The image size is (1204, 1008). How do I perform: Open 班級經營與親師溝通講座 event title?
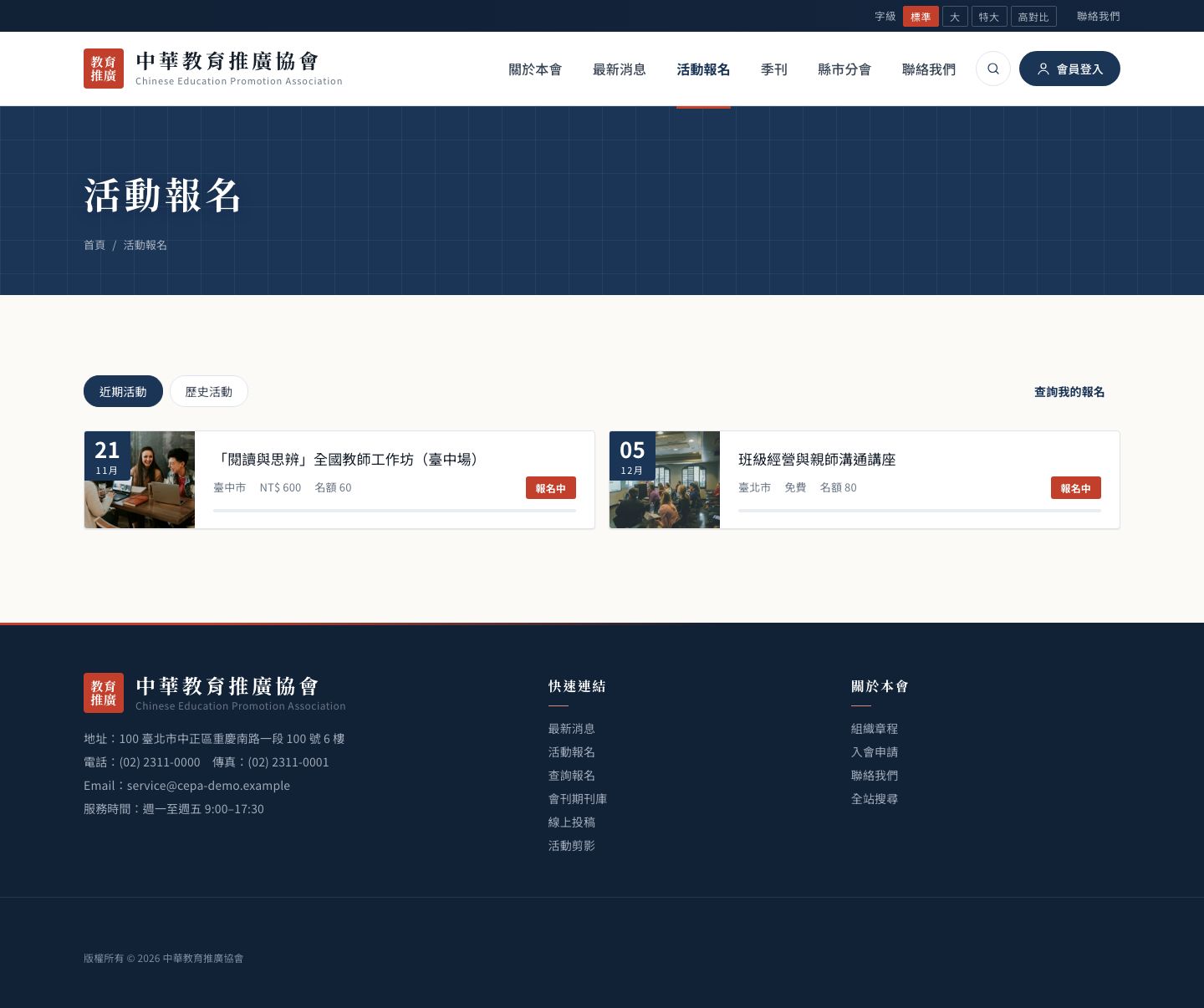click(x=817, y=460)
